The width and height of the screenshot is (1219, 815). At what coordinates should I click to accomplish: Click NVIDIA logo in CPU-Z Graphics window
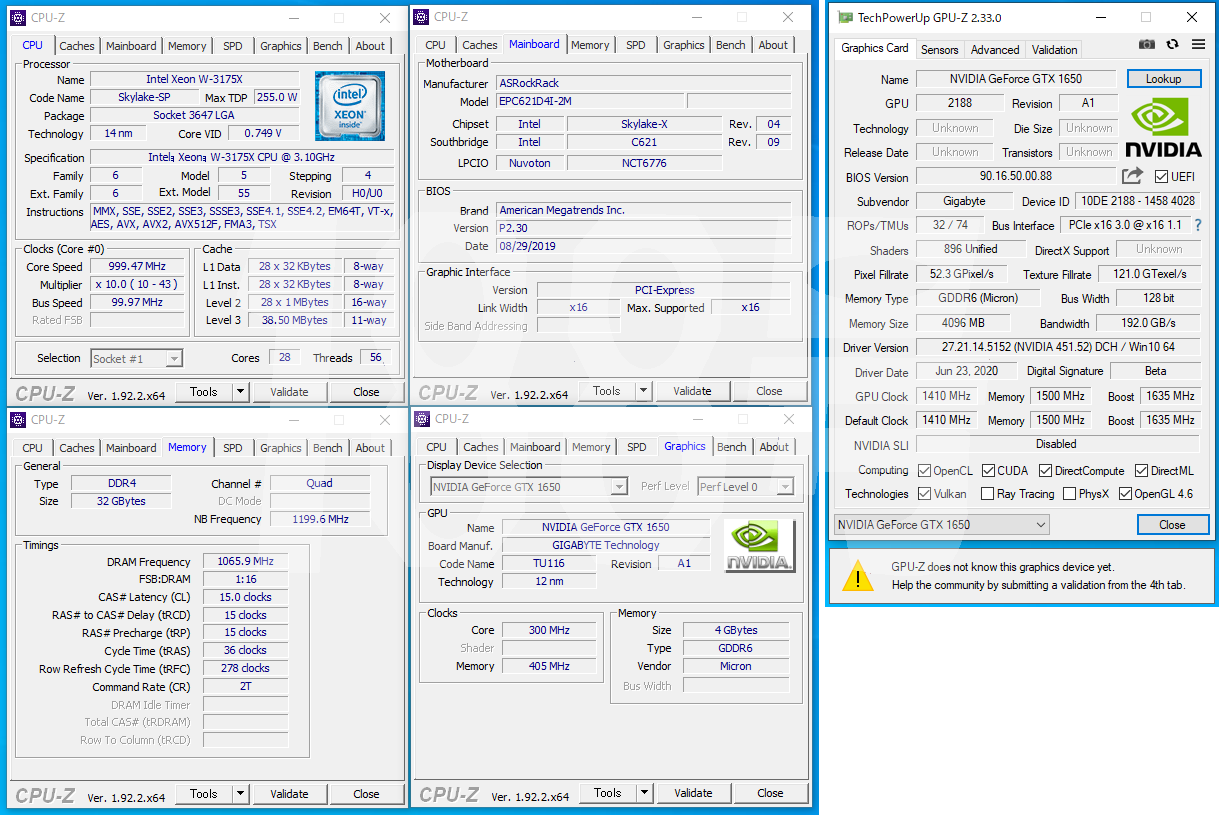(x=759, y=546)
